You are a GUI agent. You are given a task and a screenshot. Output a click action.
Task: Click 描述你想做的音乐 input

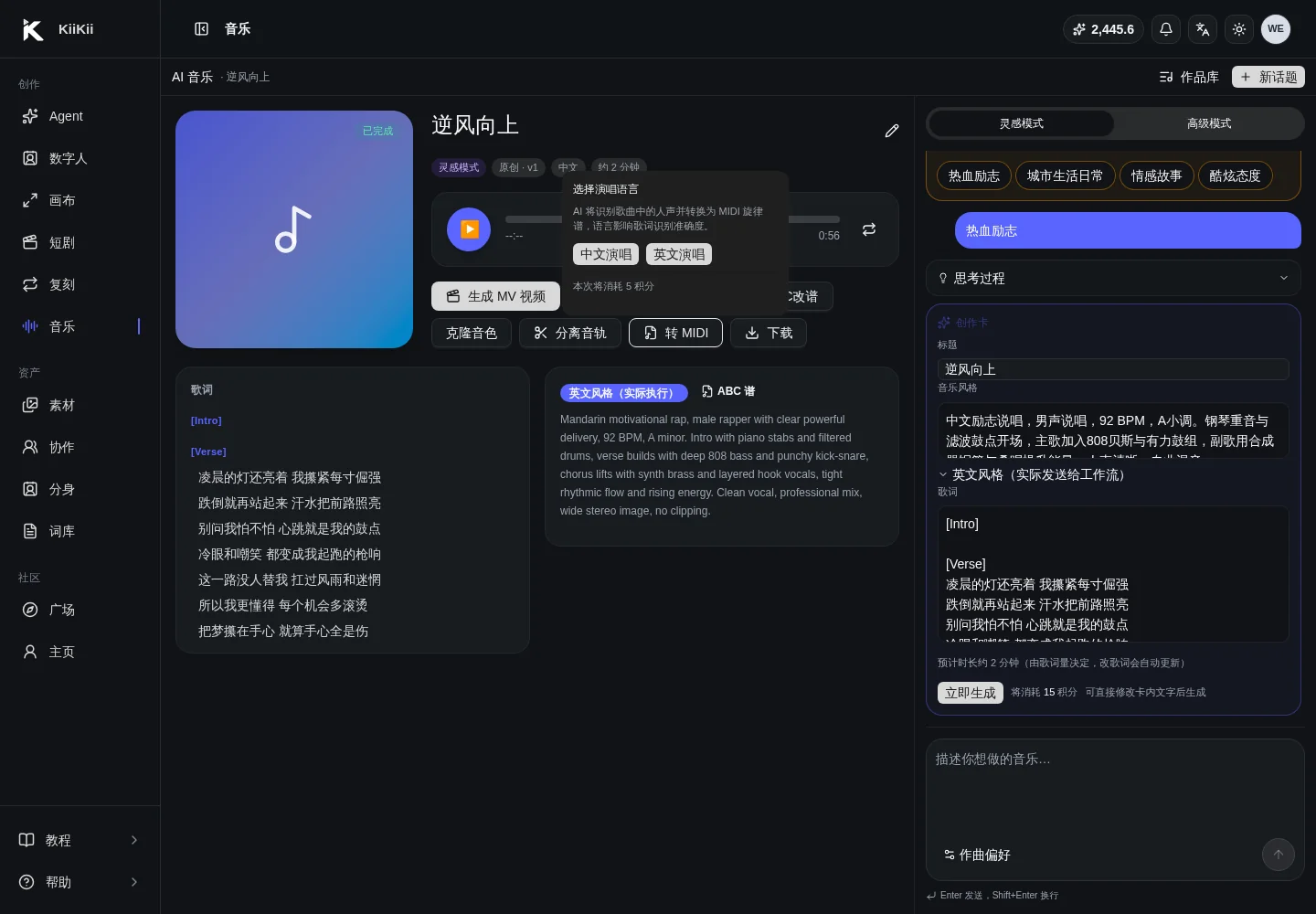point(1115,786)
